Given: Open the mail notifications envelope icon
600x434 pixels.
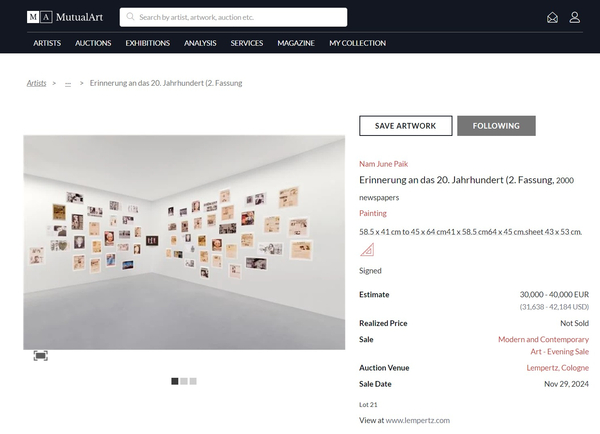Looking at the screenshot, I should pos(552,17).
